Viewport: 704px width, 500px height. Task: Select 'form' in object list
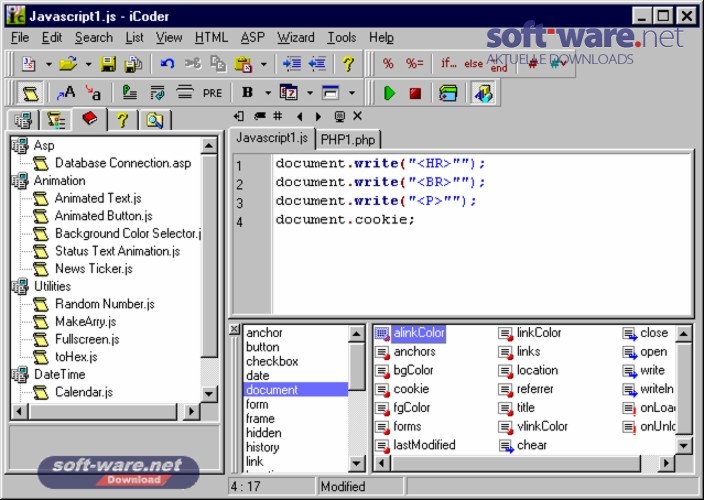coord(257,404)
